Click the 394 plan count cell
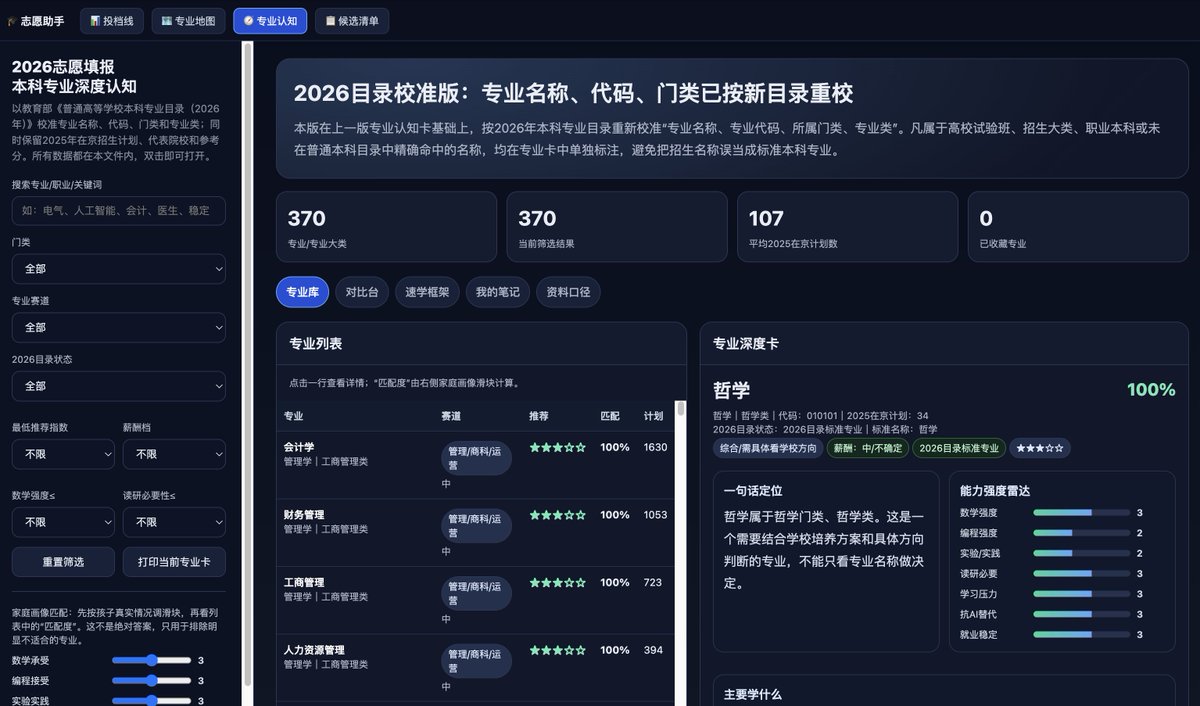 pyautogui.click(x=653, y=650)
